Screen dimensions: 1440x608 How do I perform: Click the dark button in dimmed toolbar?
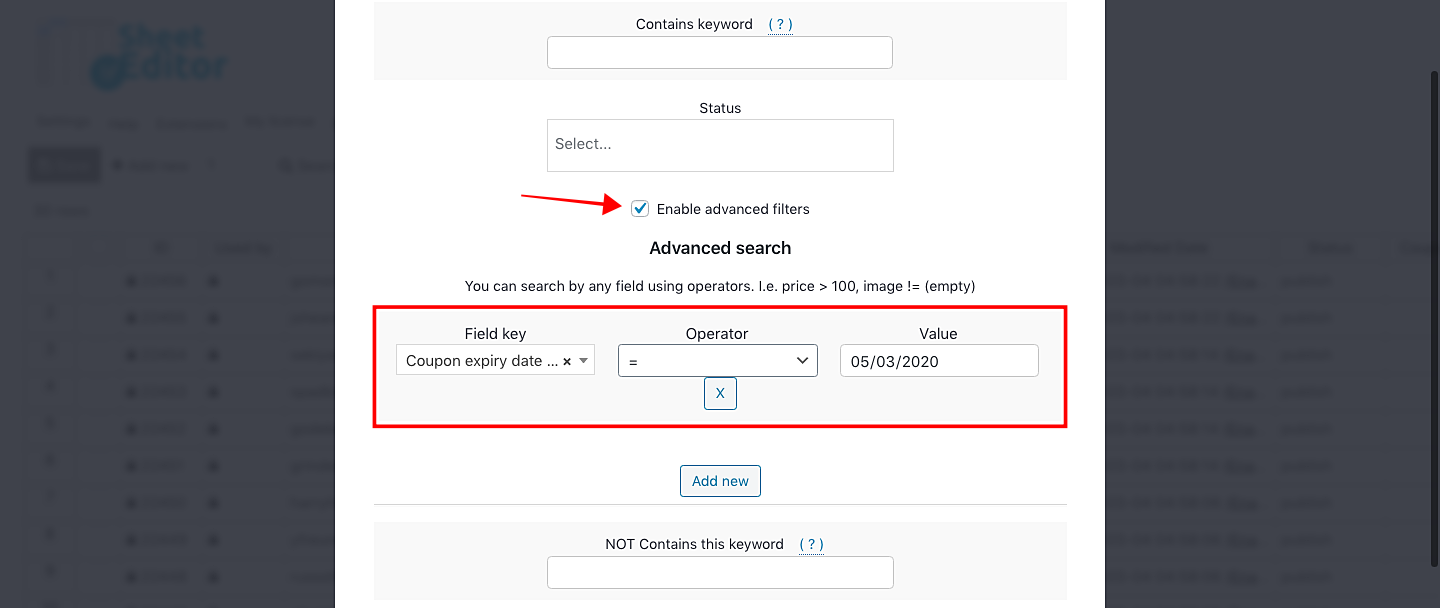click(64, 166)
